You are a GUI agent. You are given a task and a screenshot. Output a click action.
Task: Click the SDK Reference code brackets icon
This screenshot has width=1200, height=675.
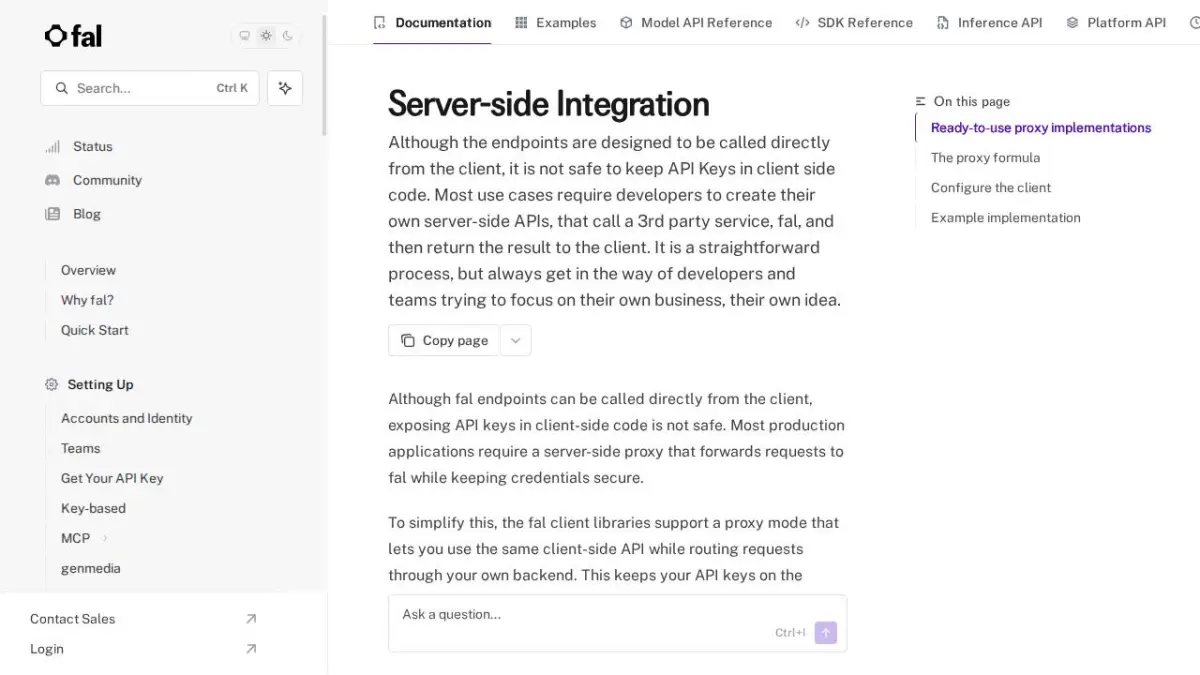[802, 22]
